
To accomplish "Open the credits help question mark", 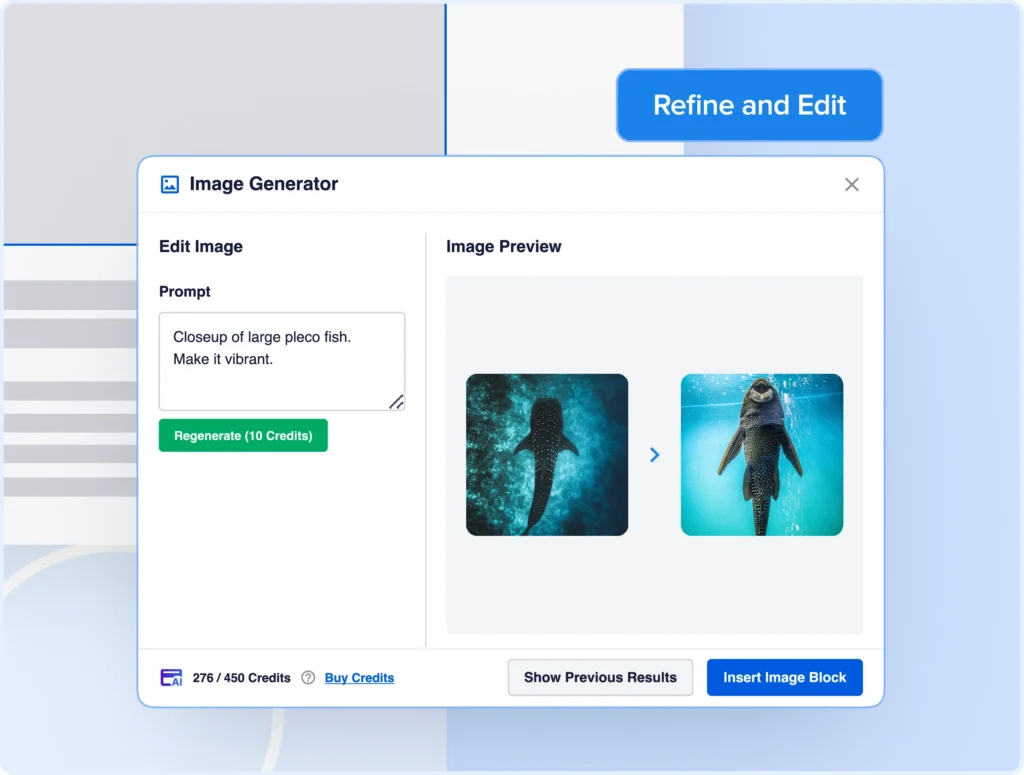I will pyautogui.click(x=308, y=678).
